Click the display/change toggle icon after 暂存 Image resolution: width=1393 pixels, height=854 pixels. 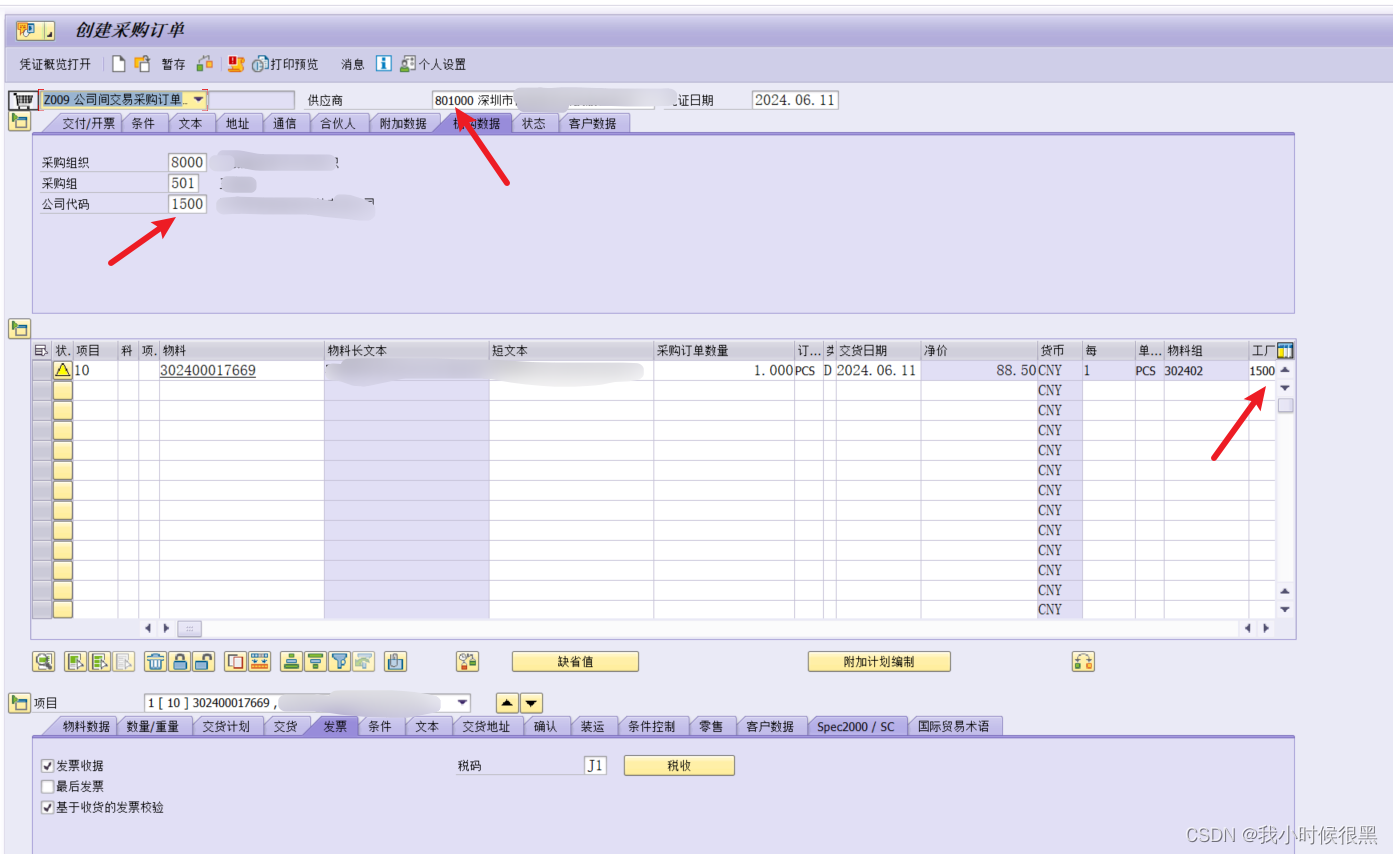click(x=205, y=64)
